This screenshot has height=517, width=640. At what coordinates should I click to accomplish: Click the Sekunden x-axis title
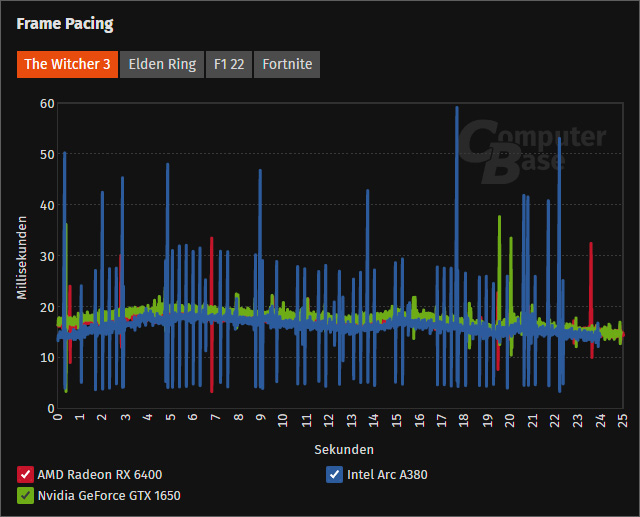[343, 449]
